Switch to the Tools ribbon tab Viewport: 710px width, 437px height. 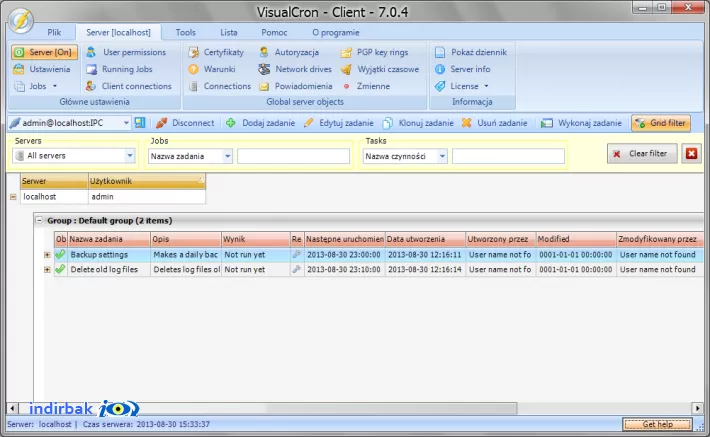[186, 32]
